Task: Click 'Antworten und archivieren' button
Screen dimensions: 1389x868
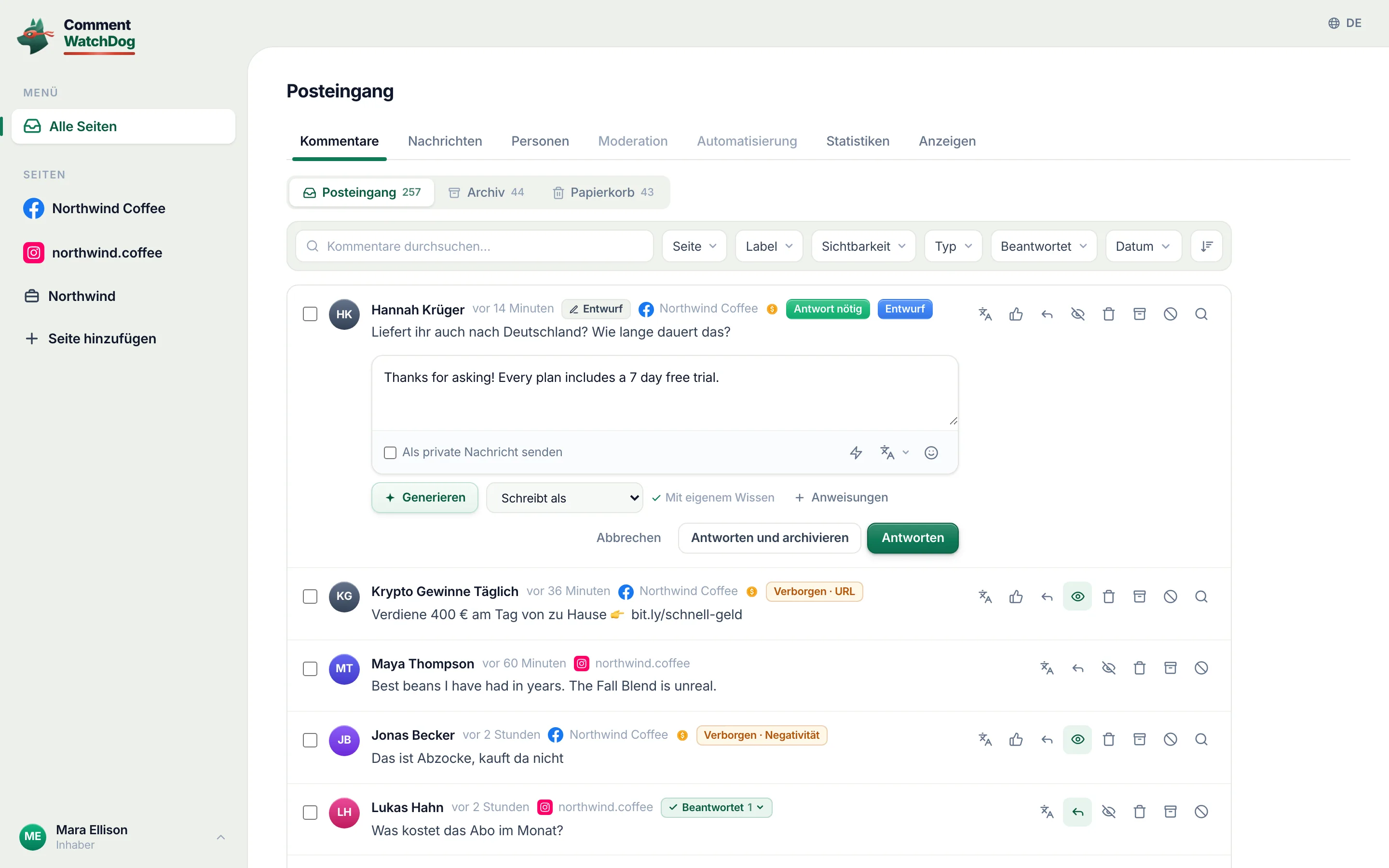Action: click(x=769, y=538)
